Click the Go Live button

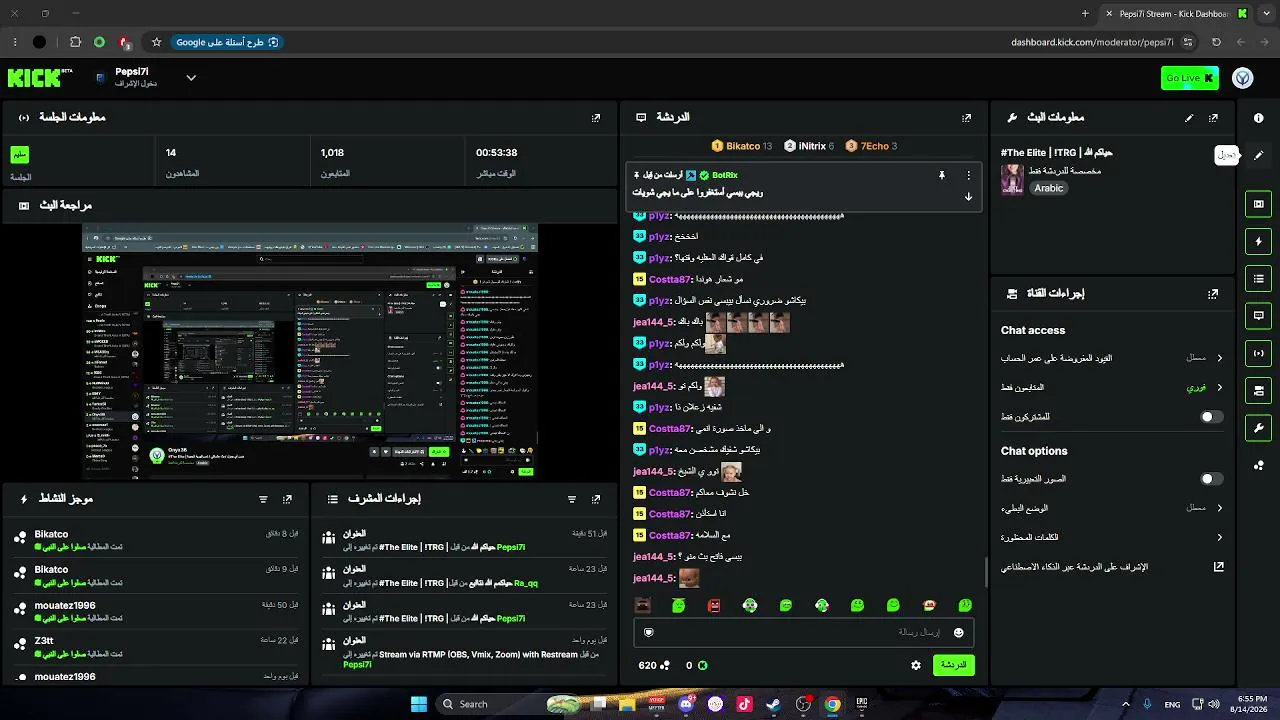tap(1190, 78)
